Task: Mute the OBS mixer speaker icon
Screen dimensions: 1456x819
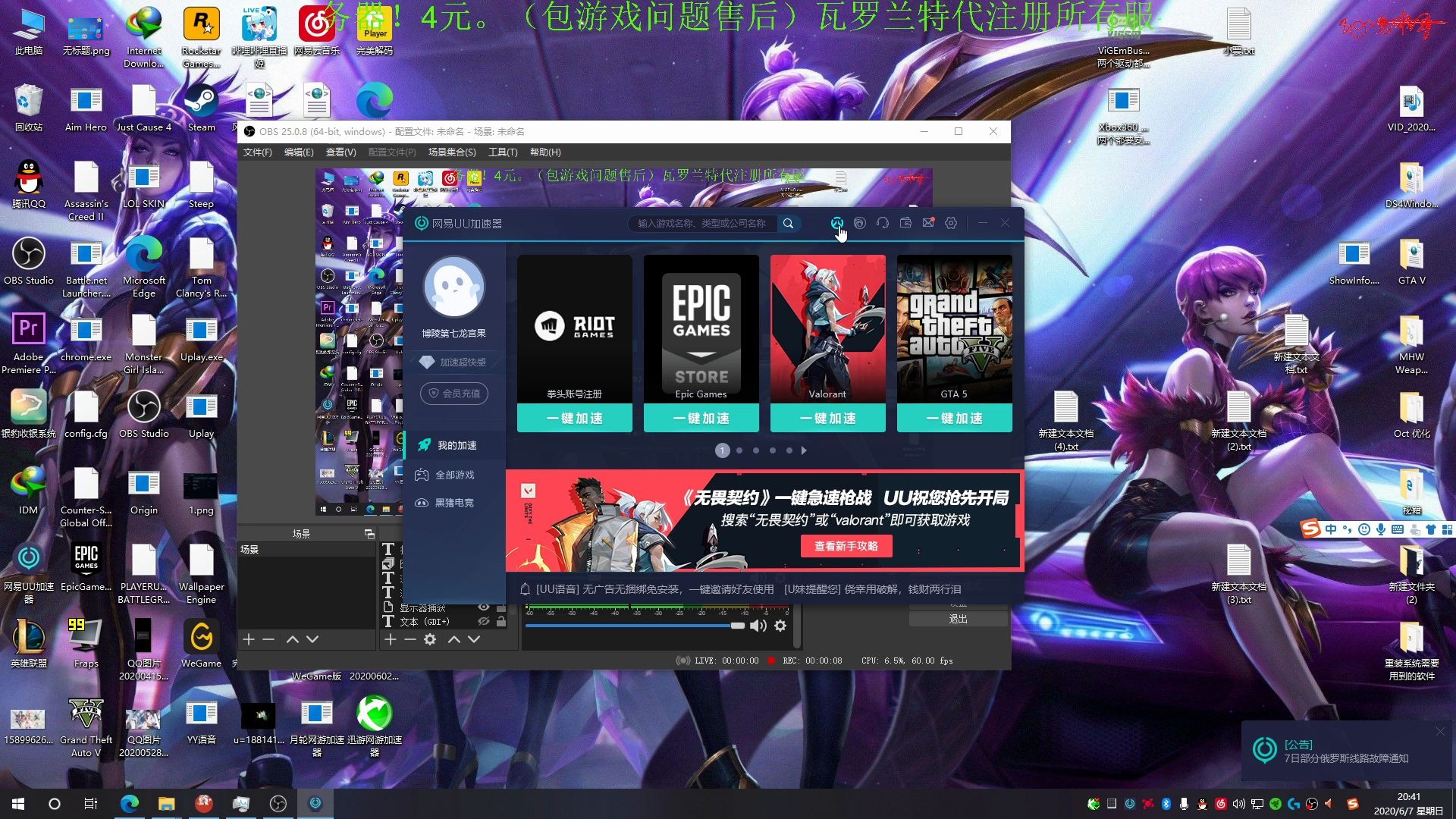Action: 758,626
